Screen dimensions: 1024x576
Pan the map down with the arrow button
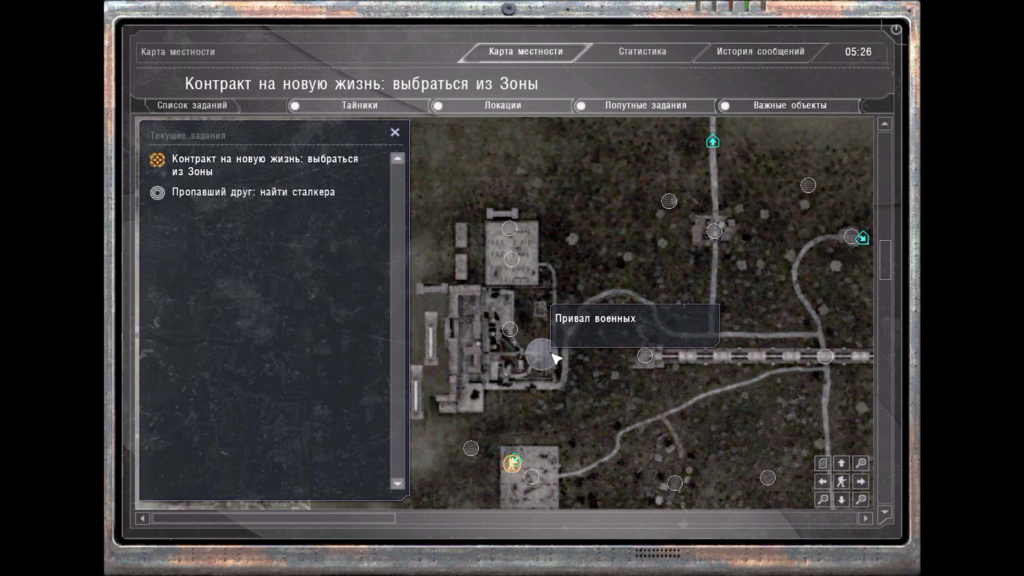point(842,500)
